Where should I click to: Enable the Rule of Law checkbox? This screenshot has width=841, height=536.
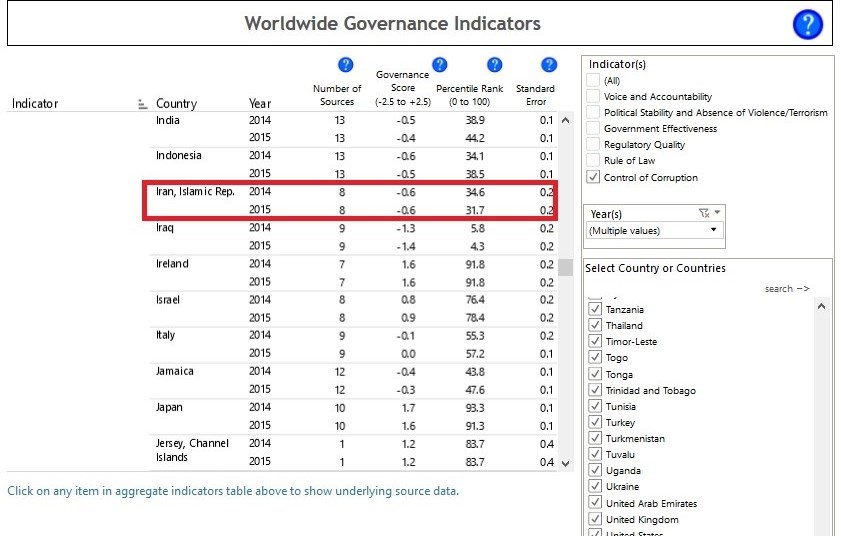tap(594, 161)
